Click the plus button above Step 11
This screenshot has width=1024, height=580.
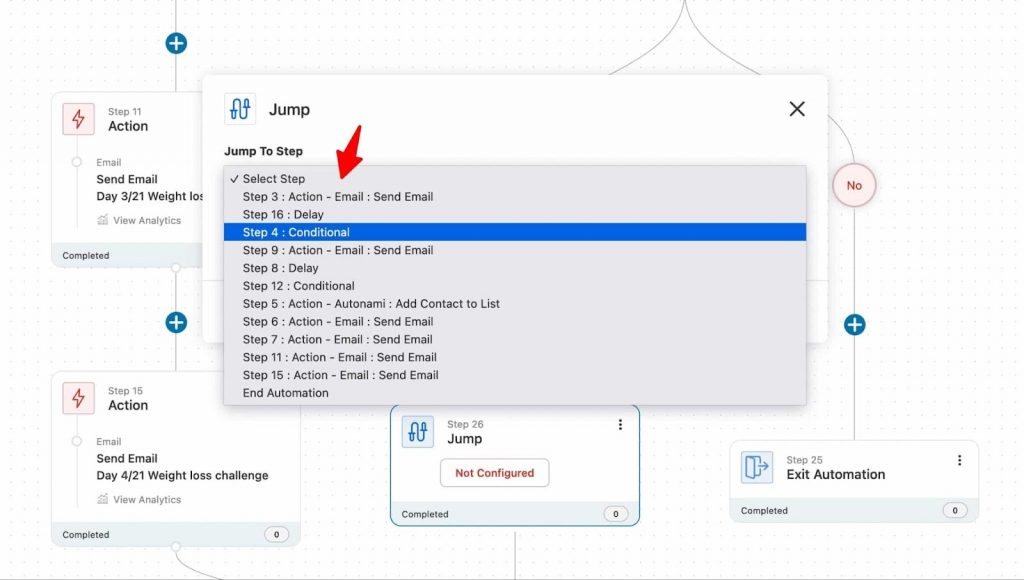[x=176, y=43]
